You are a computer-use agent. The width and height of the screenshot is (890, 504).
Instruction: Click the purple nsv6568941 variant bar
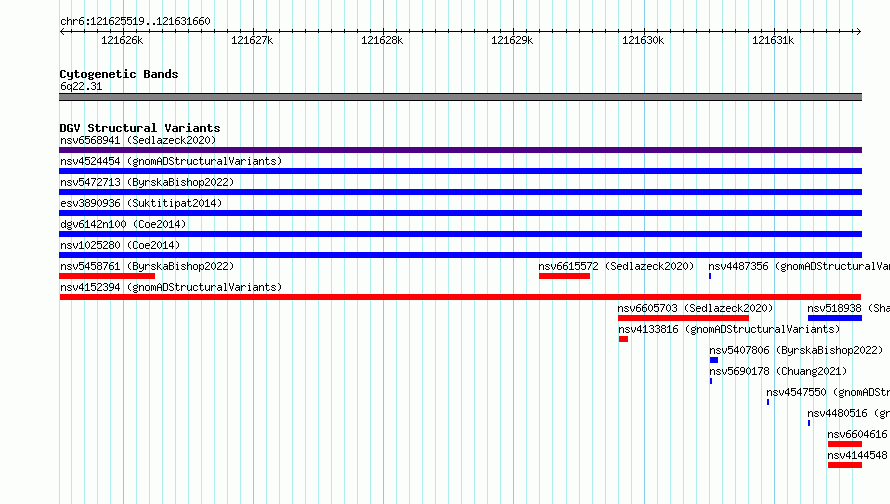(x=460, y=150)
